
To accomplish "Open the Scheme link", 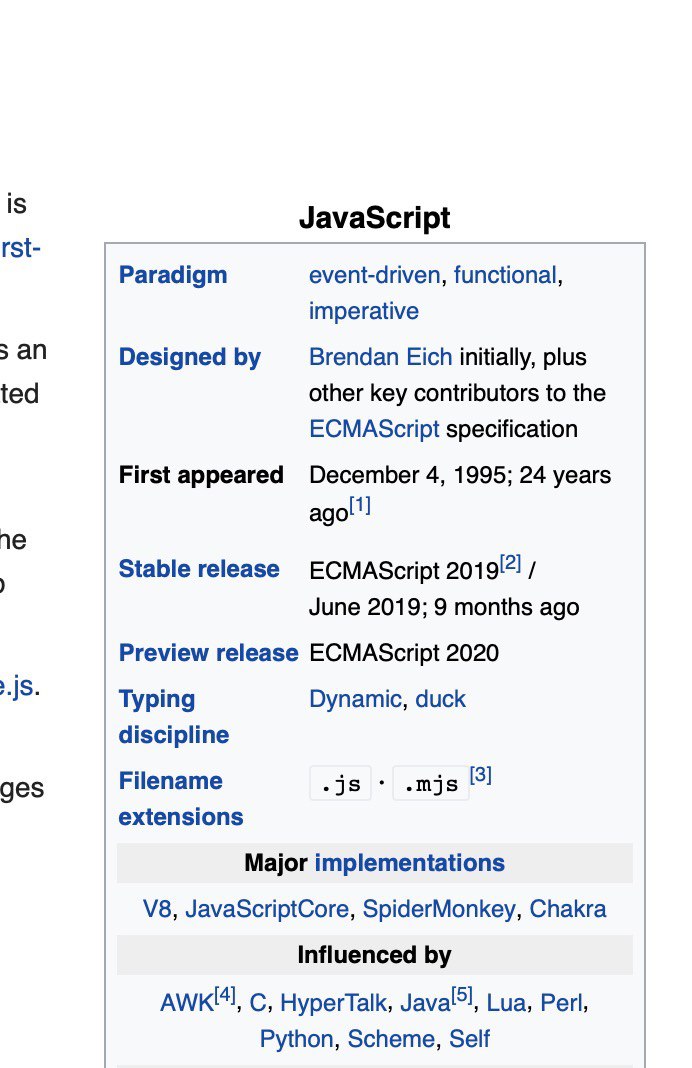I will (x=391, y=1039).
